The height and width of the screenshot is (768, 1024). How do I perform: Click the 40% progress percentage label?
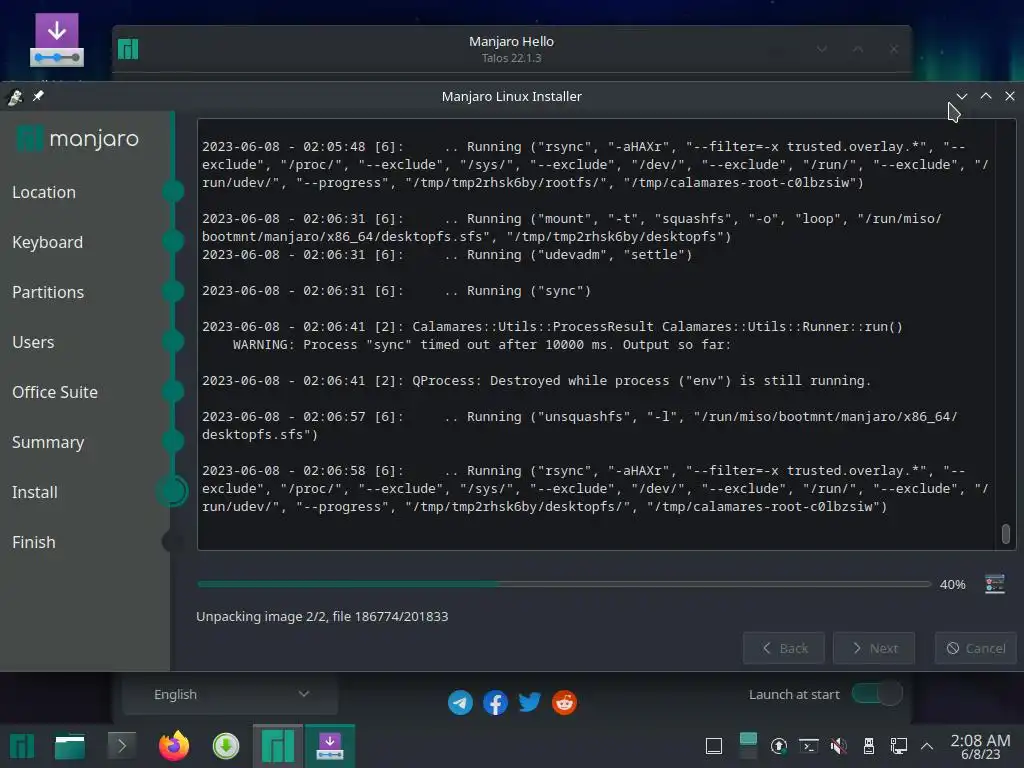click(952, 584)
